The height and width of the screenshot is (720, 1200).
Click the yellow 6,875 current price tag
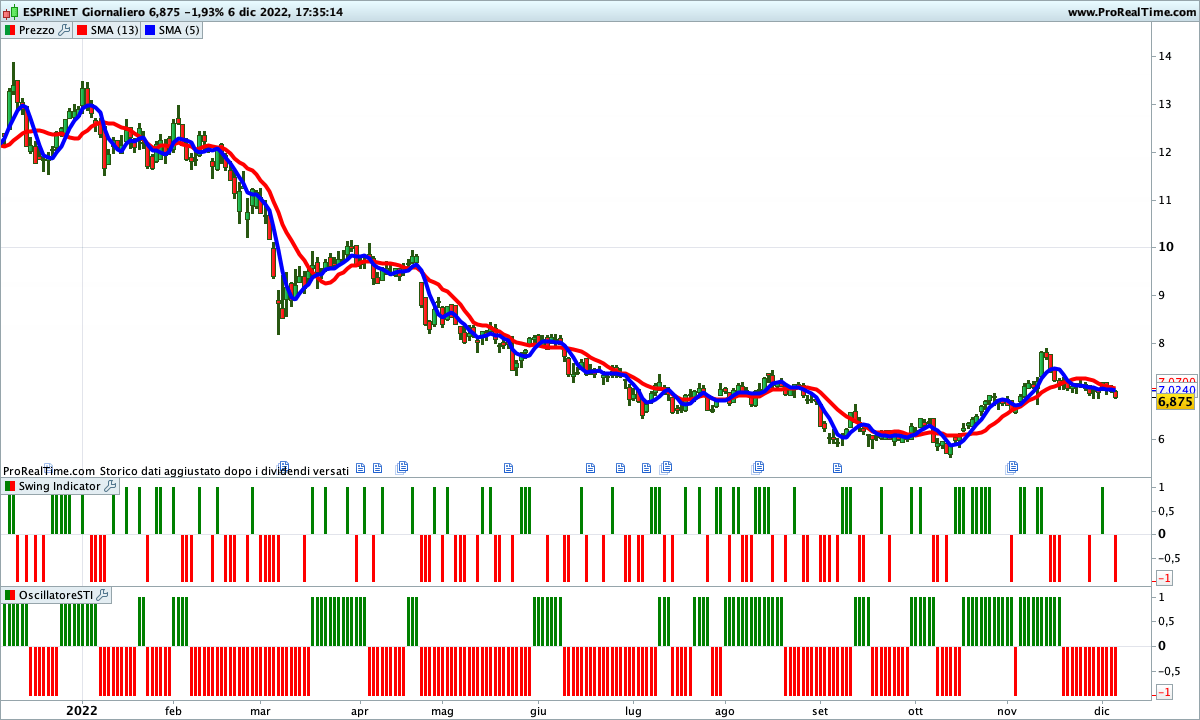pos(1174,402)
